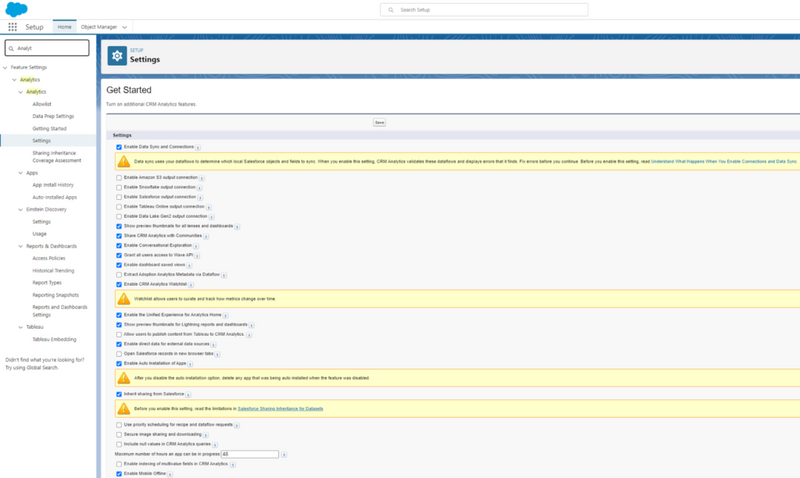800x478 pixels.
Task: Open Sharing Inheritance Coverage Assessment
Action: click(x=57, y=157)
